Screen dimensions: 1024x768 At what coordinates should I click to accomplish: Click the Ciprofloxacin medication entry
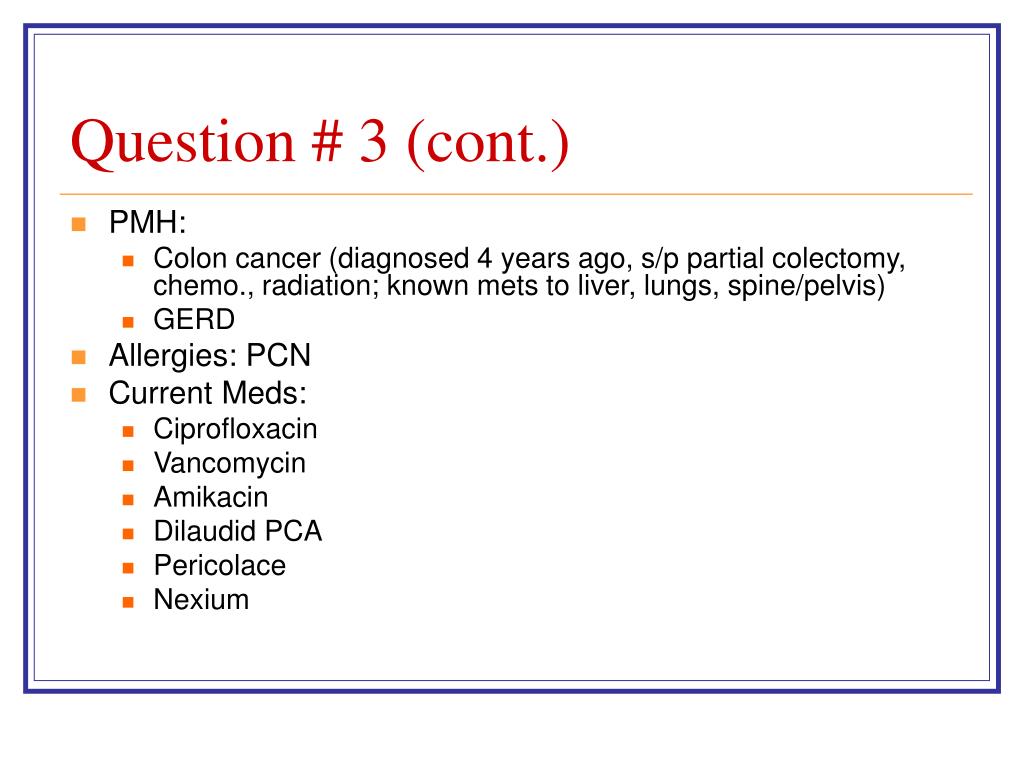click(x=235, y=430)
